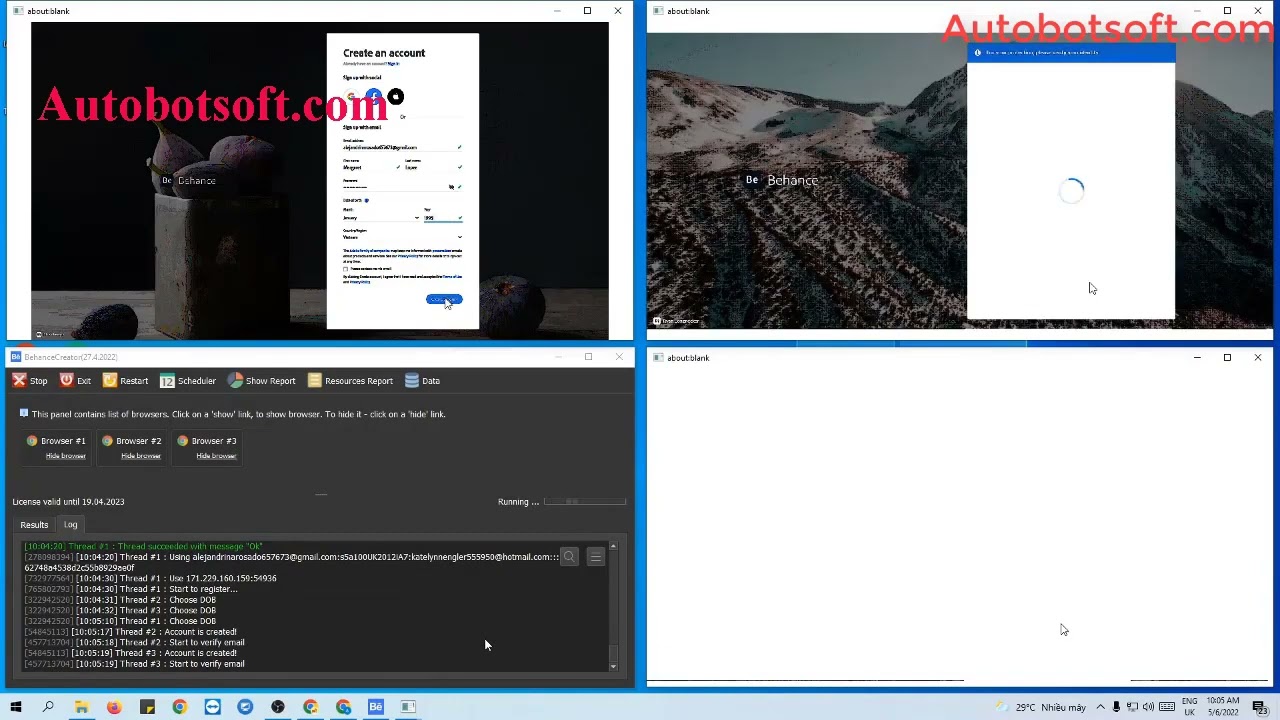The height and width of the screenshot is (720, 1280).
Task: Open the Scheduler
Action: pyautogui.click(x=188, y=380)
